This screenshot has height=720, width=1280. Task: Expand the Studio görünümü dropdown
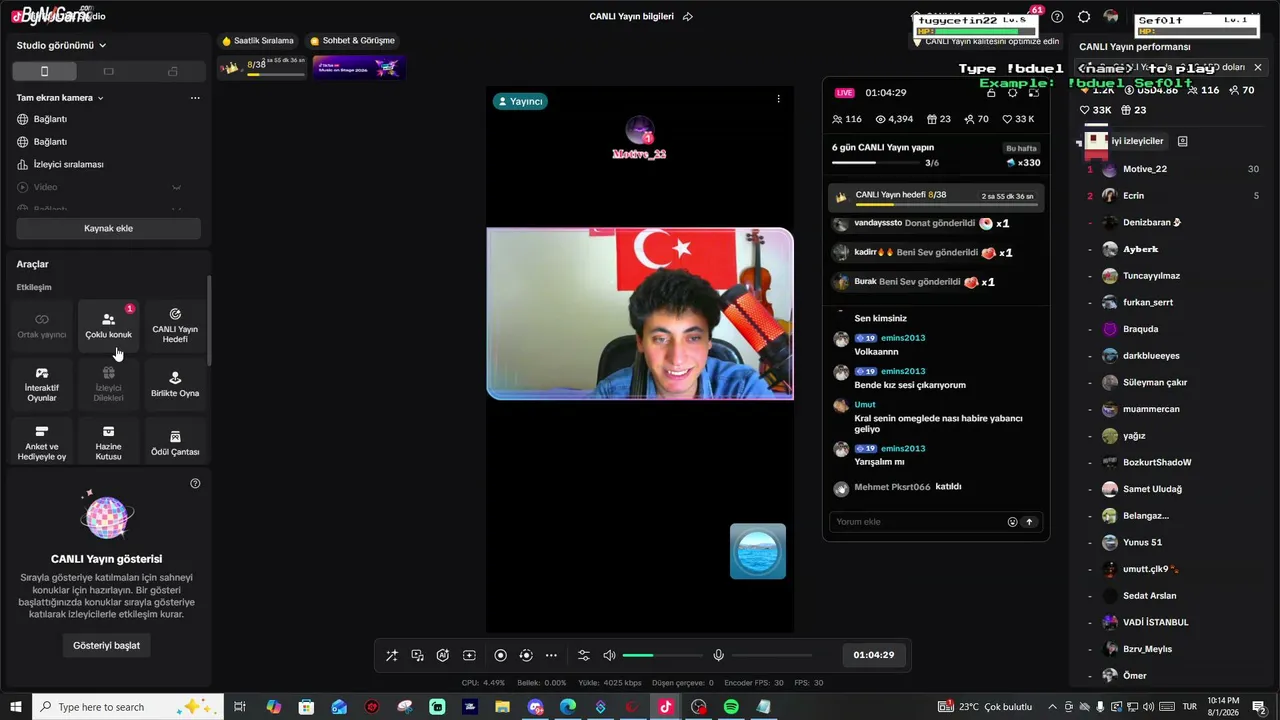coord(62,45)
